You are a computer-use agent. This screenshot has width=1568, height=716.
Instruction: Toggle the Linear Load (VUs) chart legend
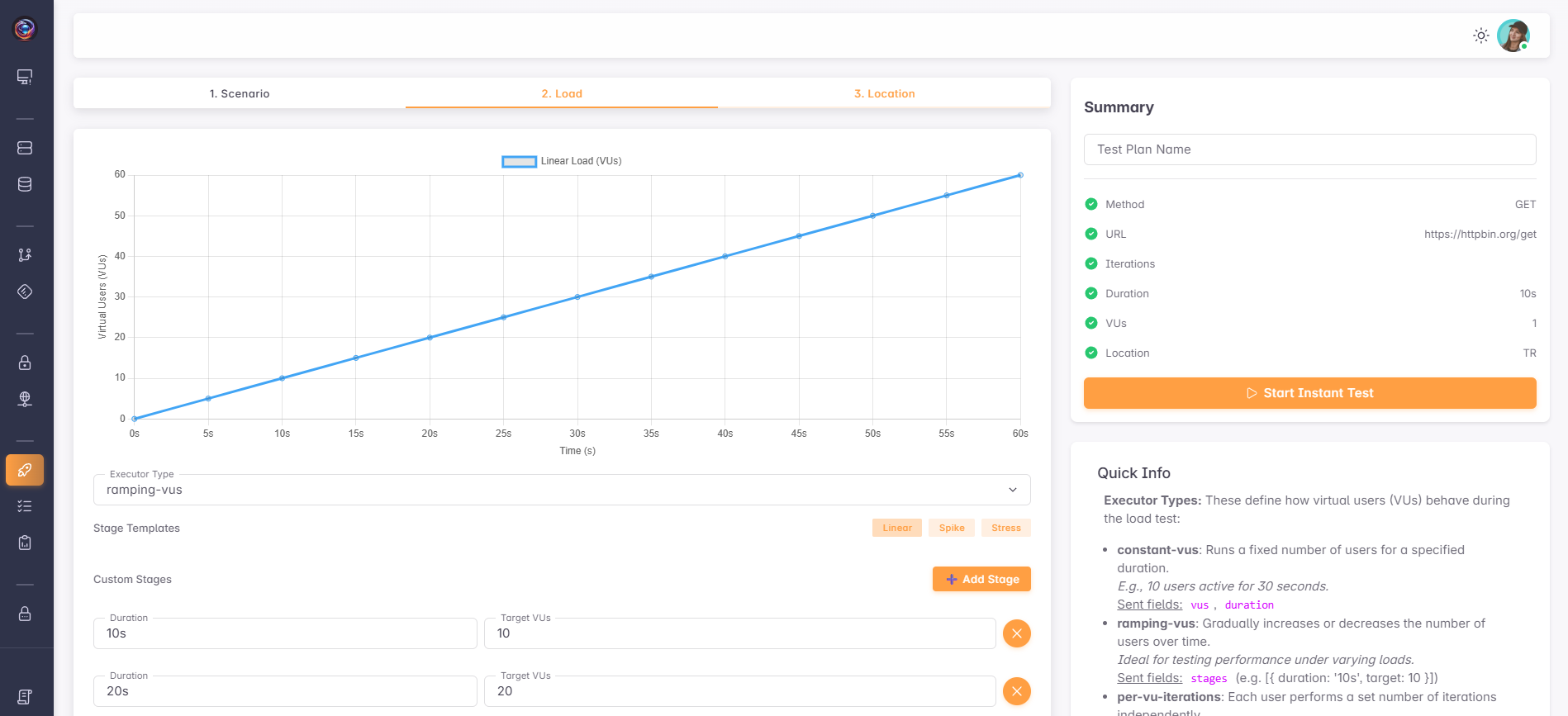click(x=562, y=161)
